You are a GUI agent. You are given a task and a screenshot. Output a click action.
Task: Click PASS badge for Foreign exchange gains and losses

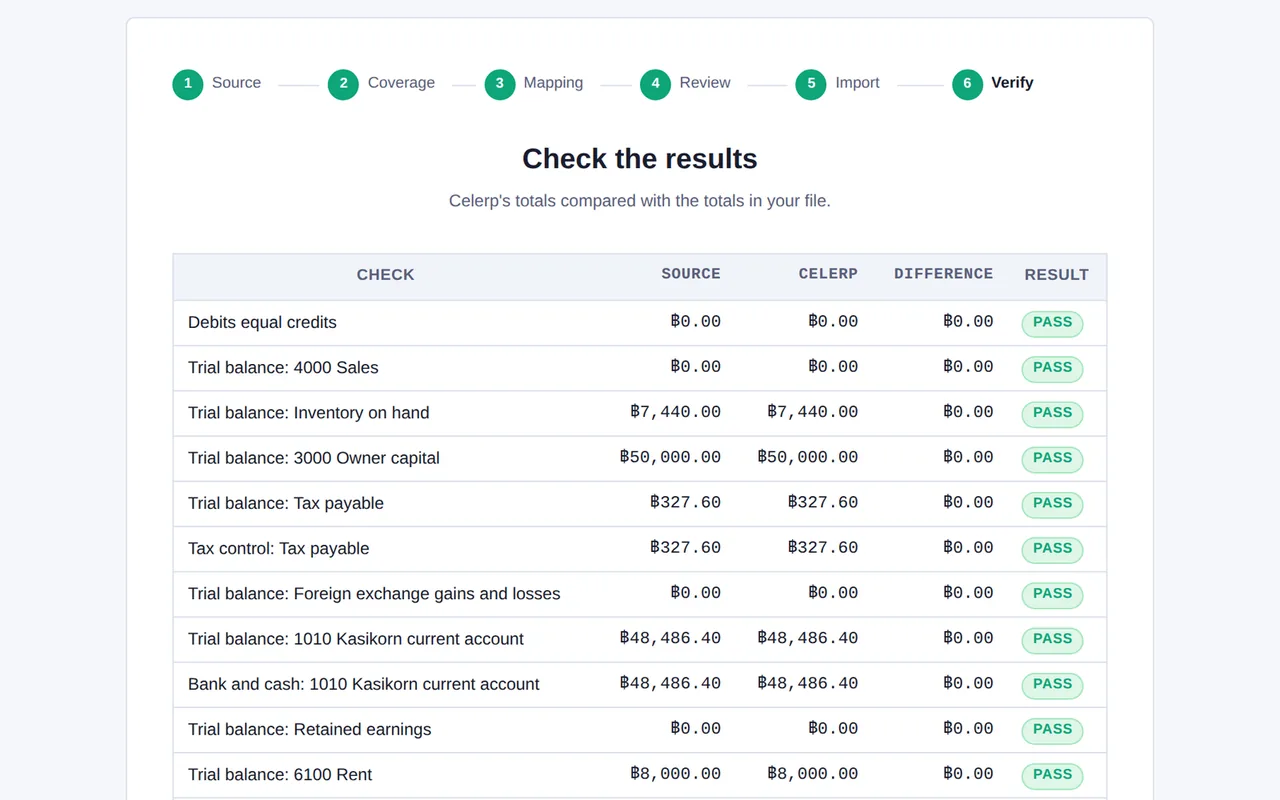1052,594
